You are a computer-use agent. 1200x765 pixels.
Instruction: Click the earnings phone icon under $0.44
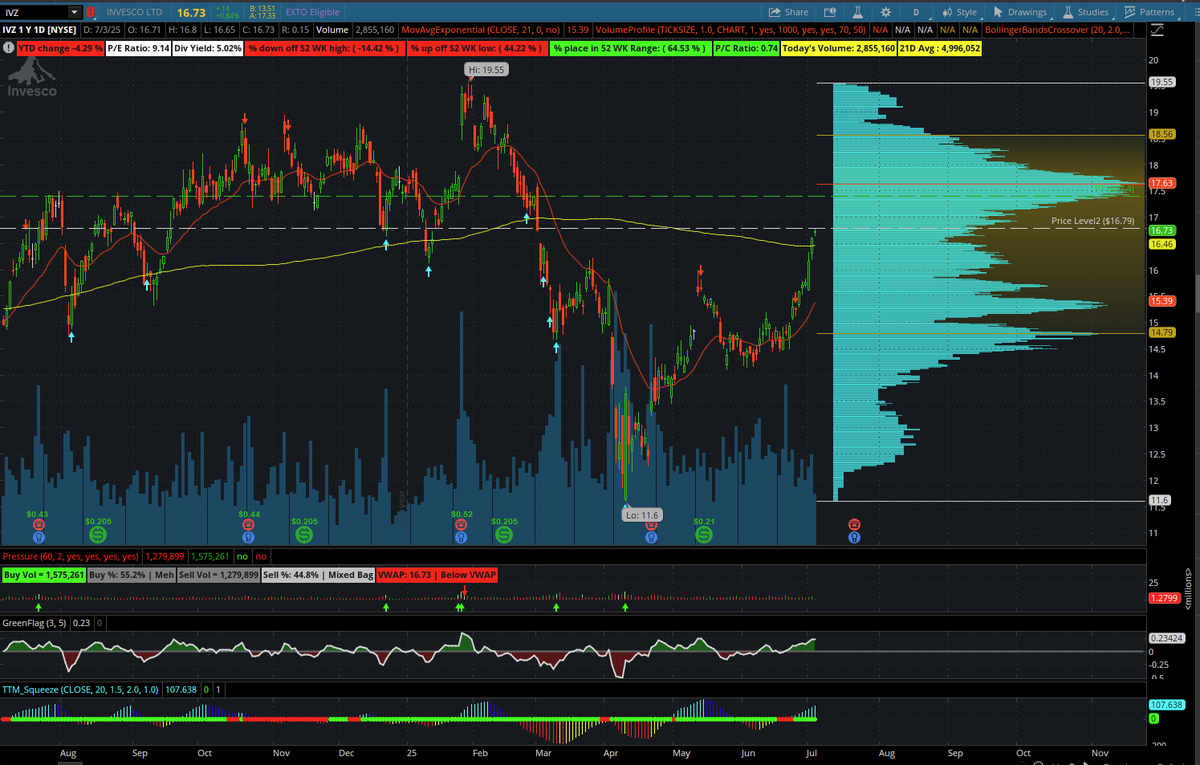pos(249,524)
